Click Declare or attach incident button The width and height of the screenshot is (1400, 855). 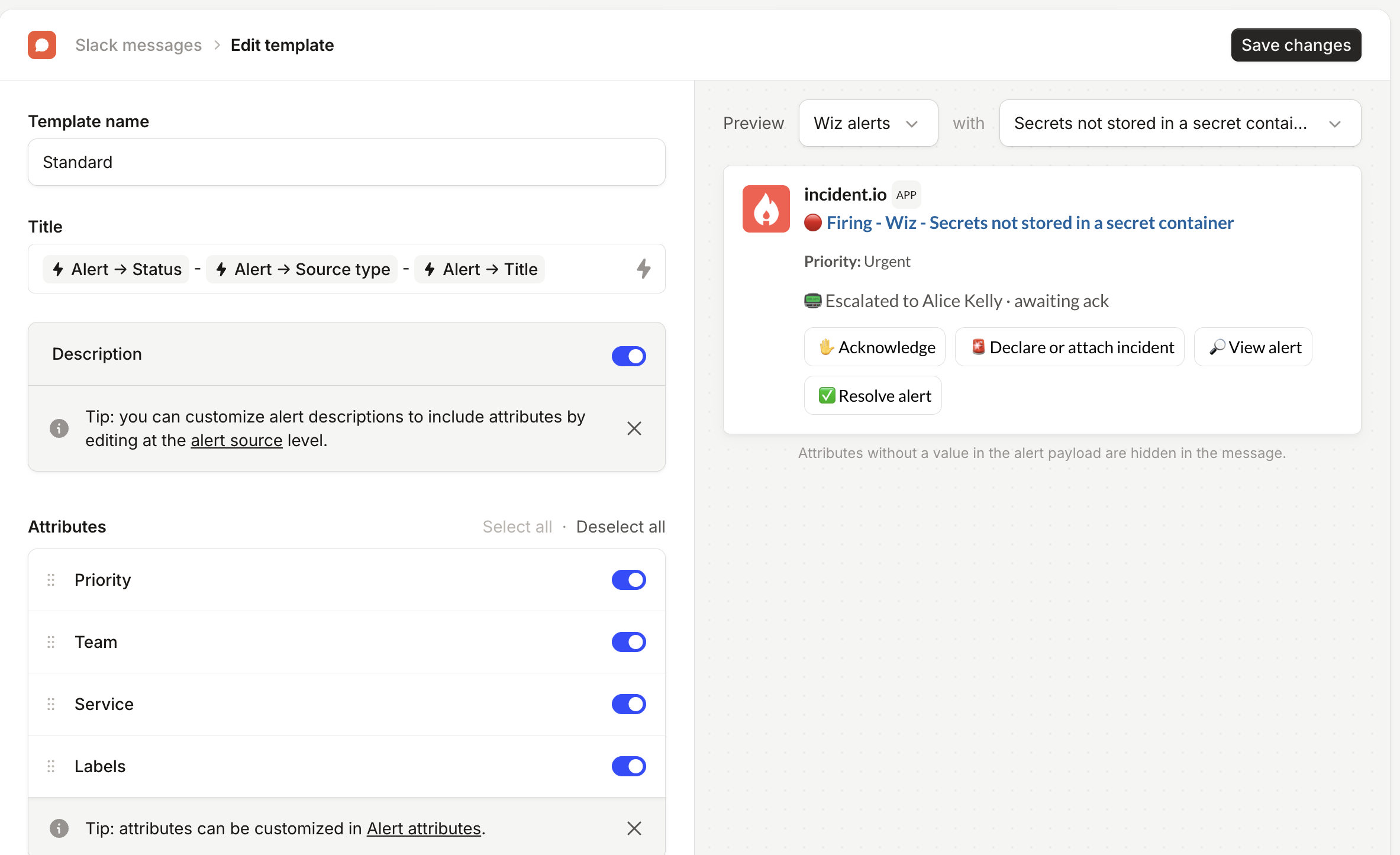click(x=1070, y=347)
